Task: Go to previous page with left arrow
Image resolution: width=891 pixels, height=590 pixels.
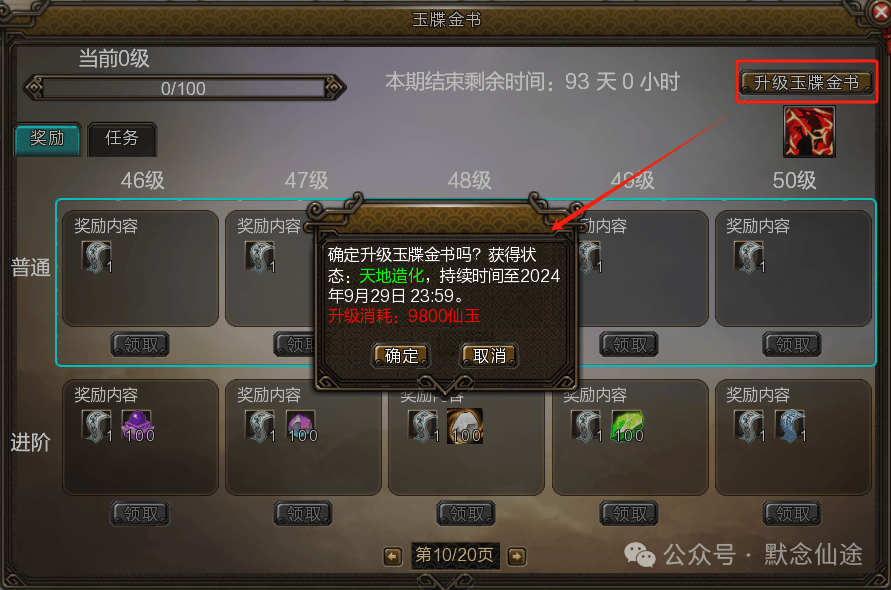Action: (393, 556)
